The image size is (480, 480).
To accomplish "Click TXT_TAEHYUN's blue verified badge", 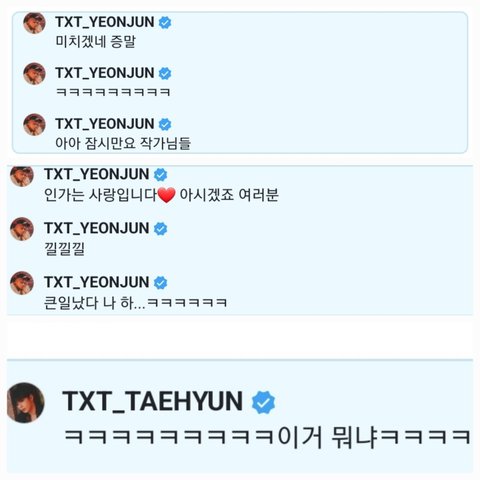I will click(263, 402).
